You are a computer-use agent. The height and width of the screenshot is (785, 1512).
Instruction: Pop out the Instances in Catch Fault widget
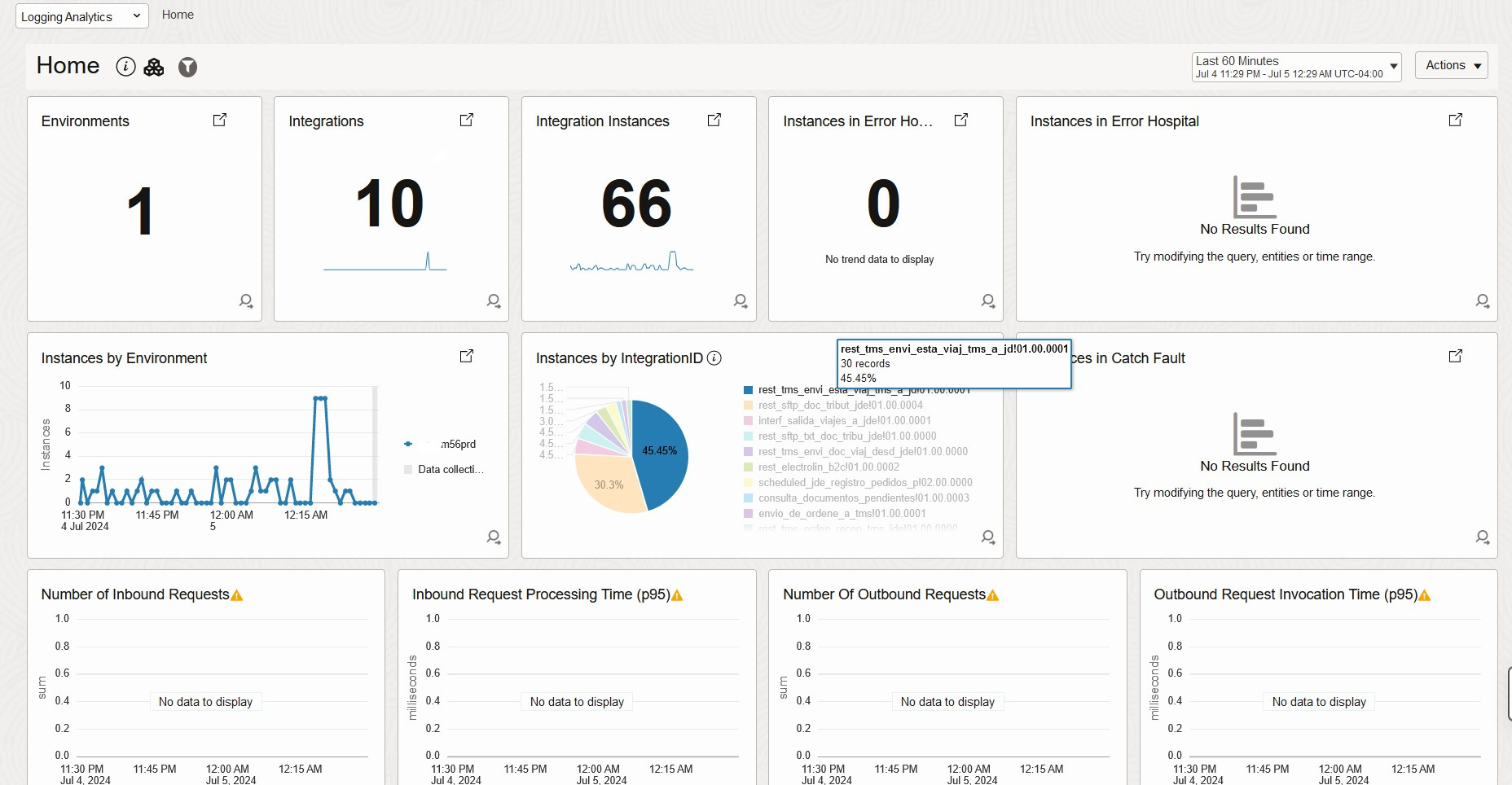[1456, 356]
